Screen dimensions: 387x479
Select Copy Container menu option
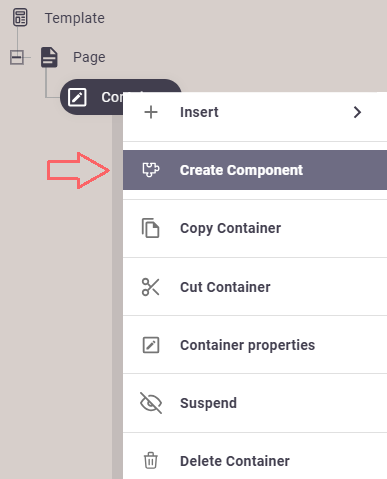coord(255,228)
